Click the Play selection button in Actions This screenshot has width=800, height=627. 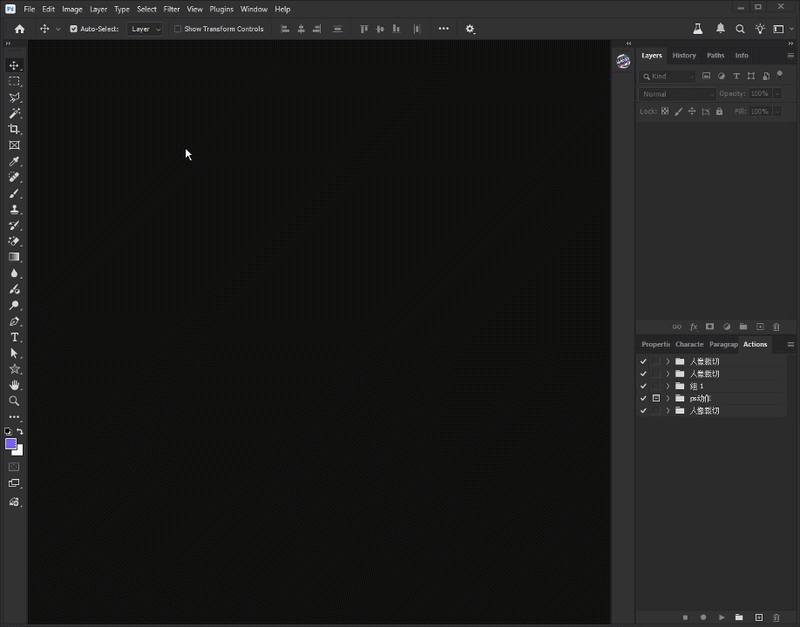[x=721, y=617]
